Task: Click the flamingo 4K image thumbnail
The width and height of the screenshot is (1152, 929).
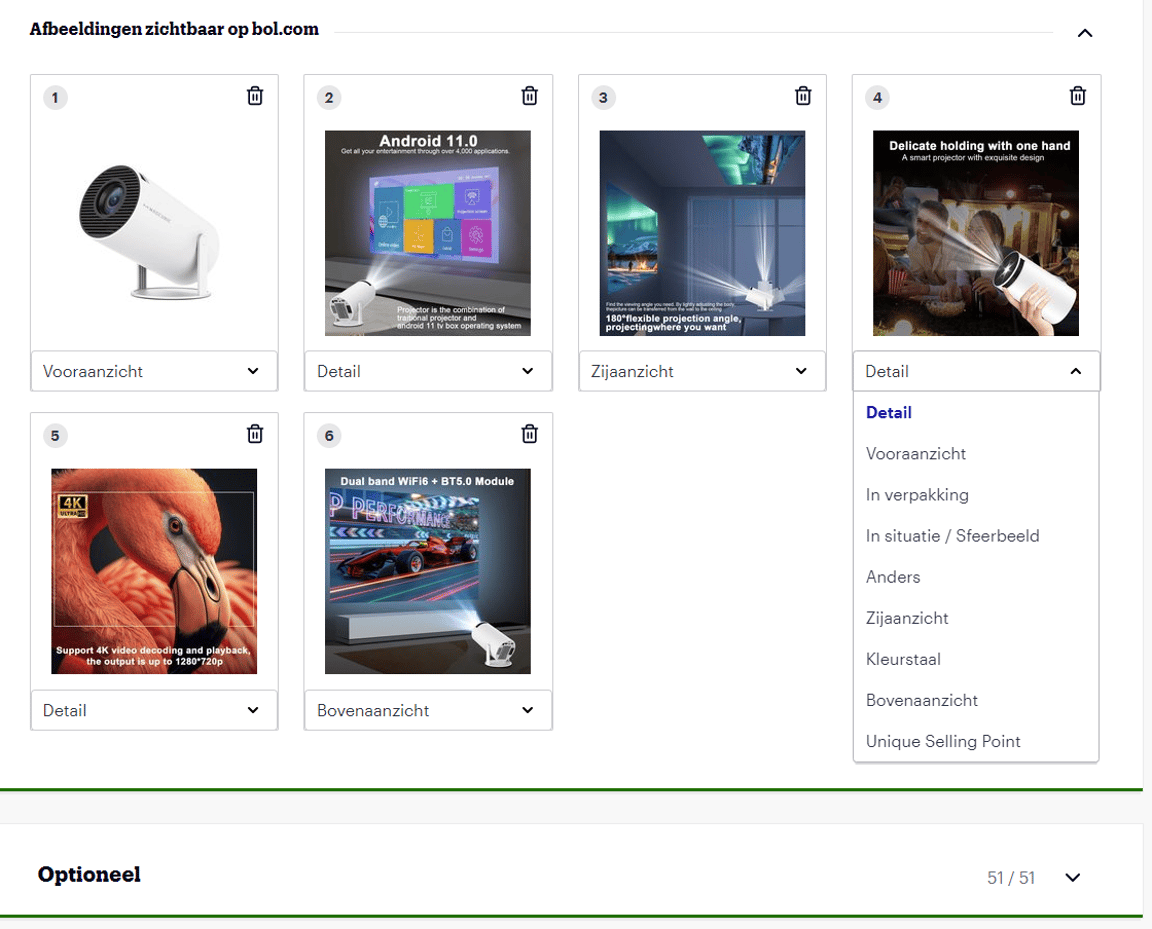Action: point(154,570)
